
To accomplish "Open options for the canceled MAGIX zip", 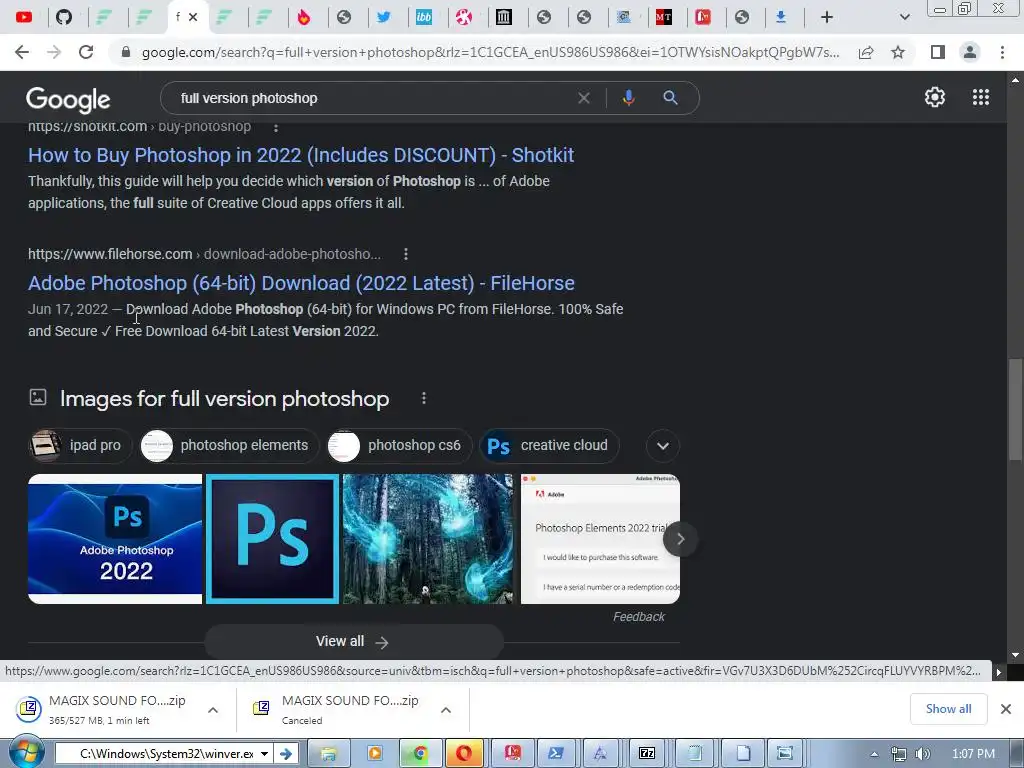I will coord(445,710).
